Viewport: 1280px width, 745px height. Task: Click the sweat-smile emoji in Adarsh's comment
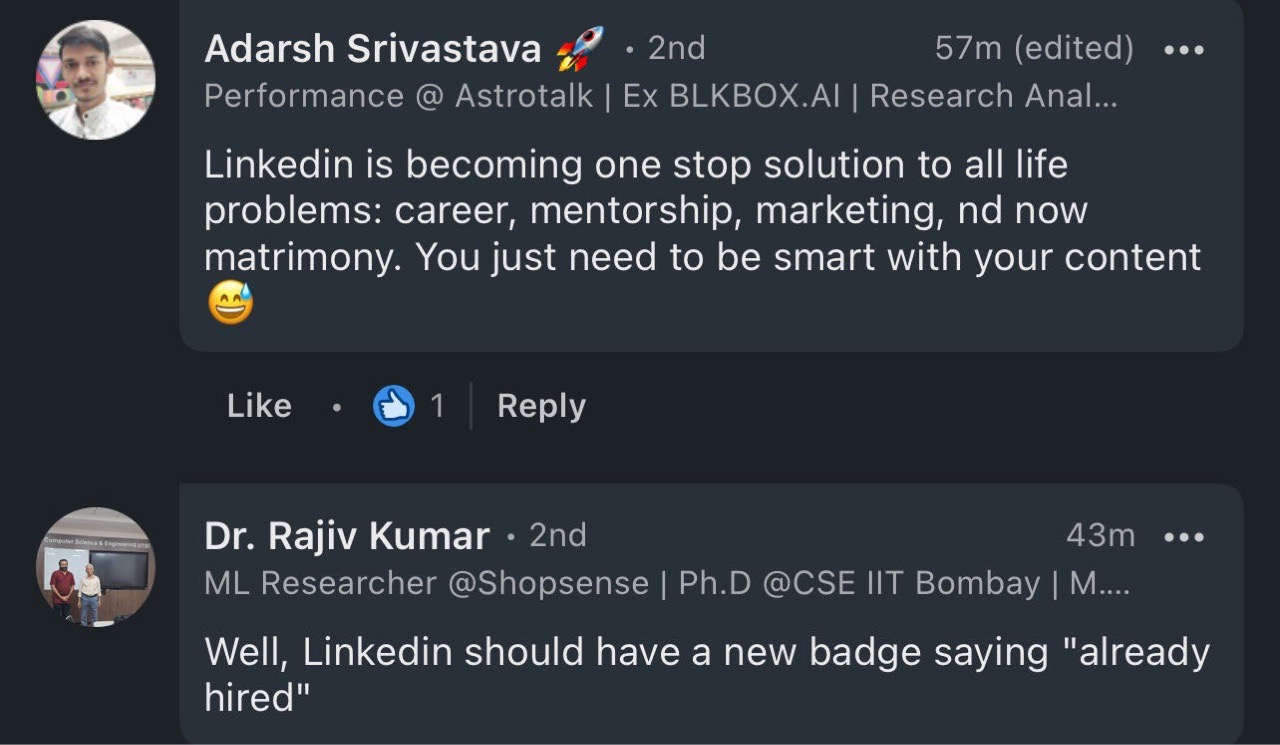click(230, 304)
